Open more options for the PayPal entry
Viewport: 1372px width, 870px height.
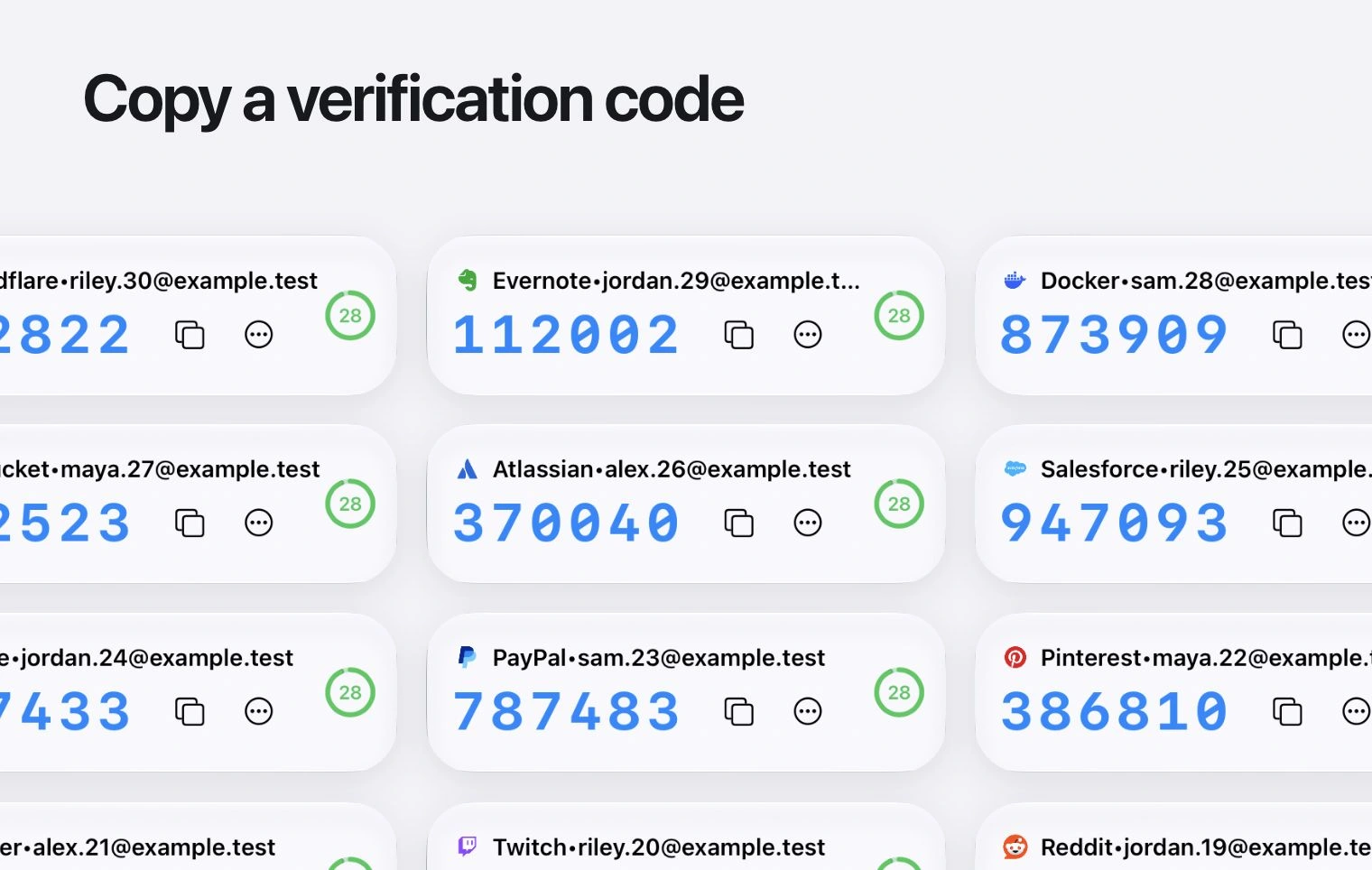point(808,711)
